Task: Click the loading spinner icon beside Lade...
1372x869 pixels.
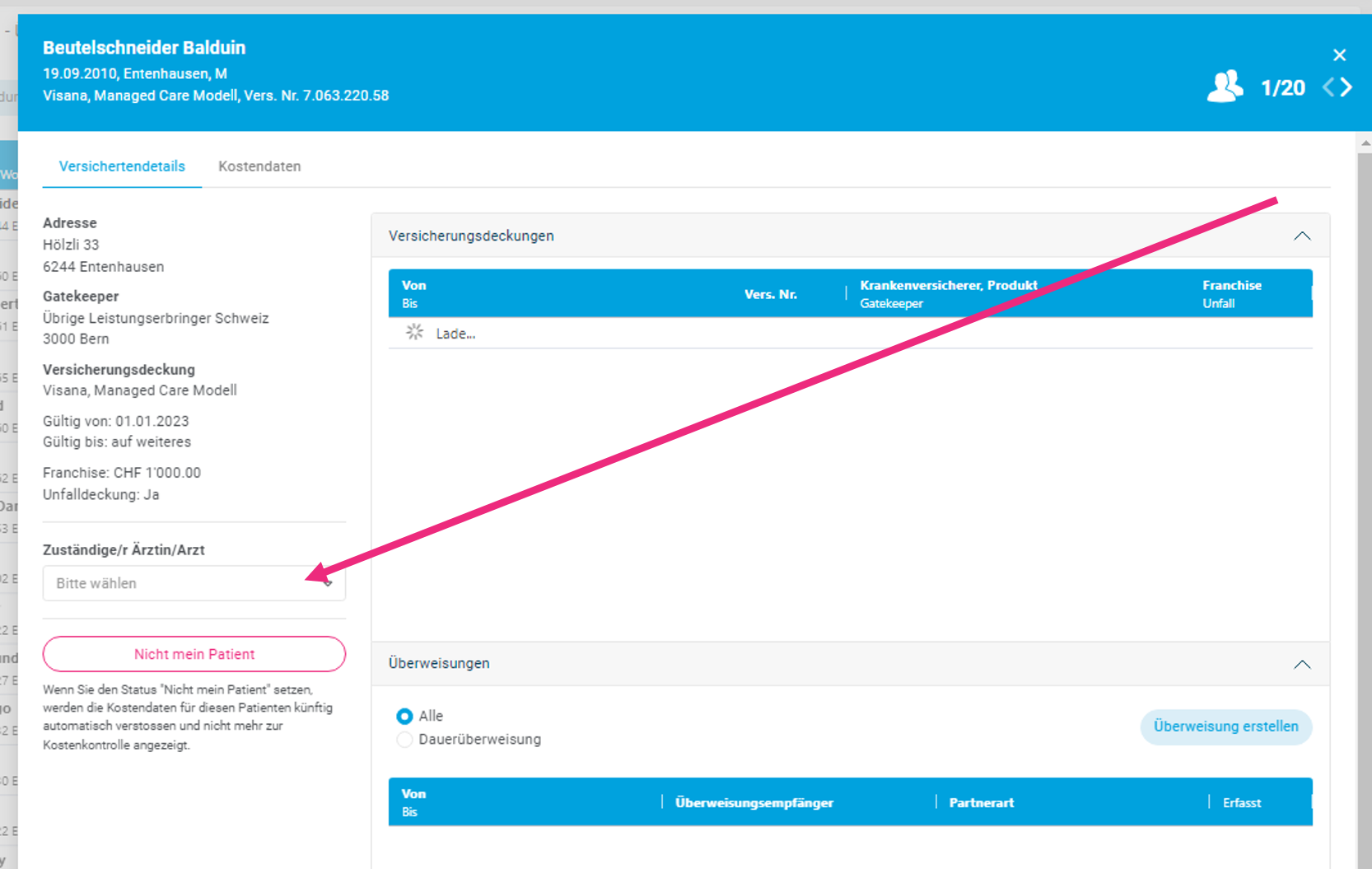Action: tap(414, 333)
